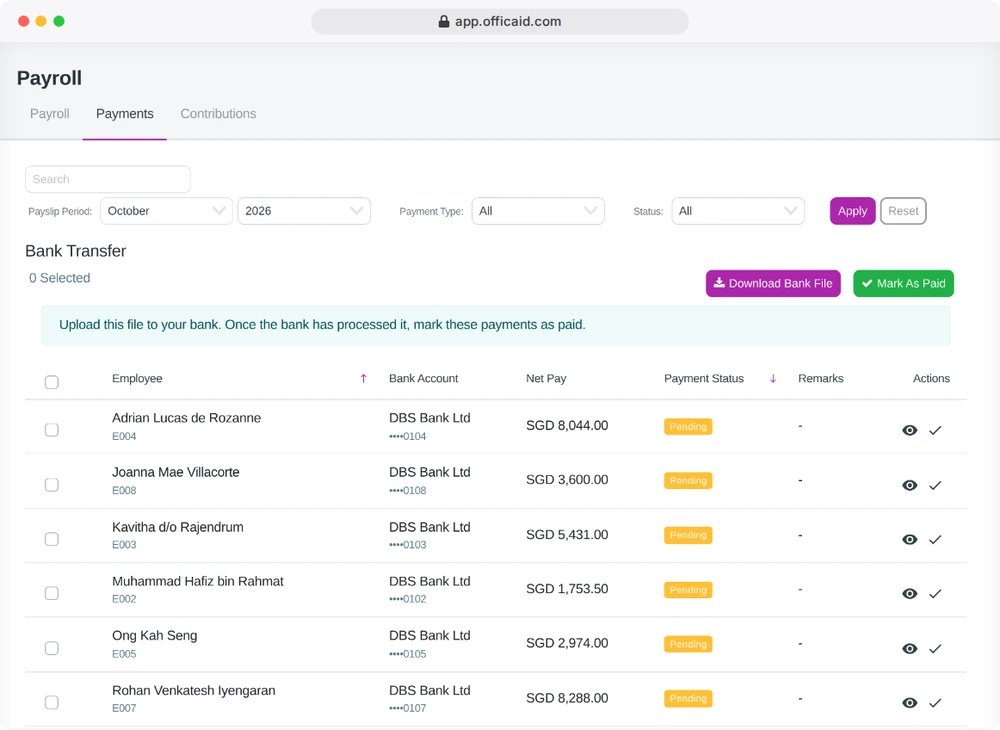1000x730 pixels.
Task: Mark Adrian Lucas de Rozanne's payment as paid
Action: (935, 430)
